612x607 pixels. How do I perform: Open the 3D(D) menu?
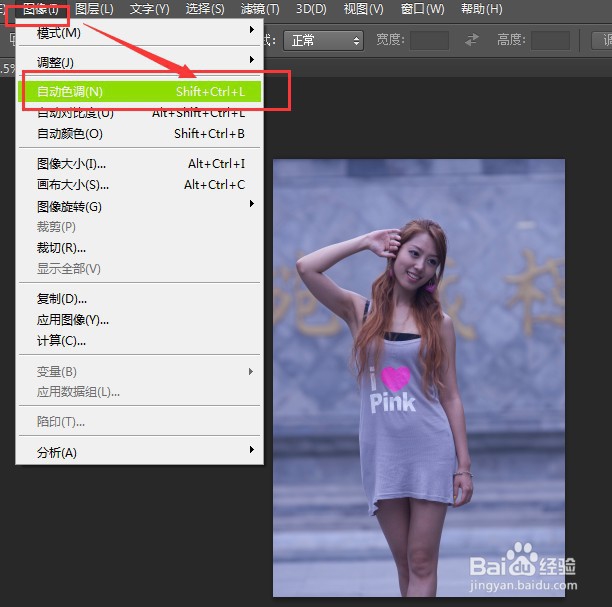point(311,9)
